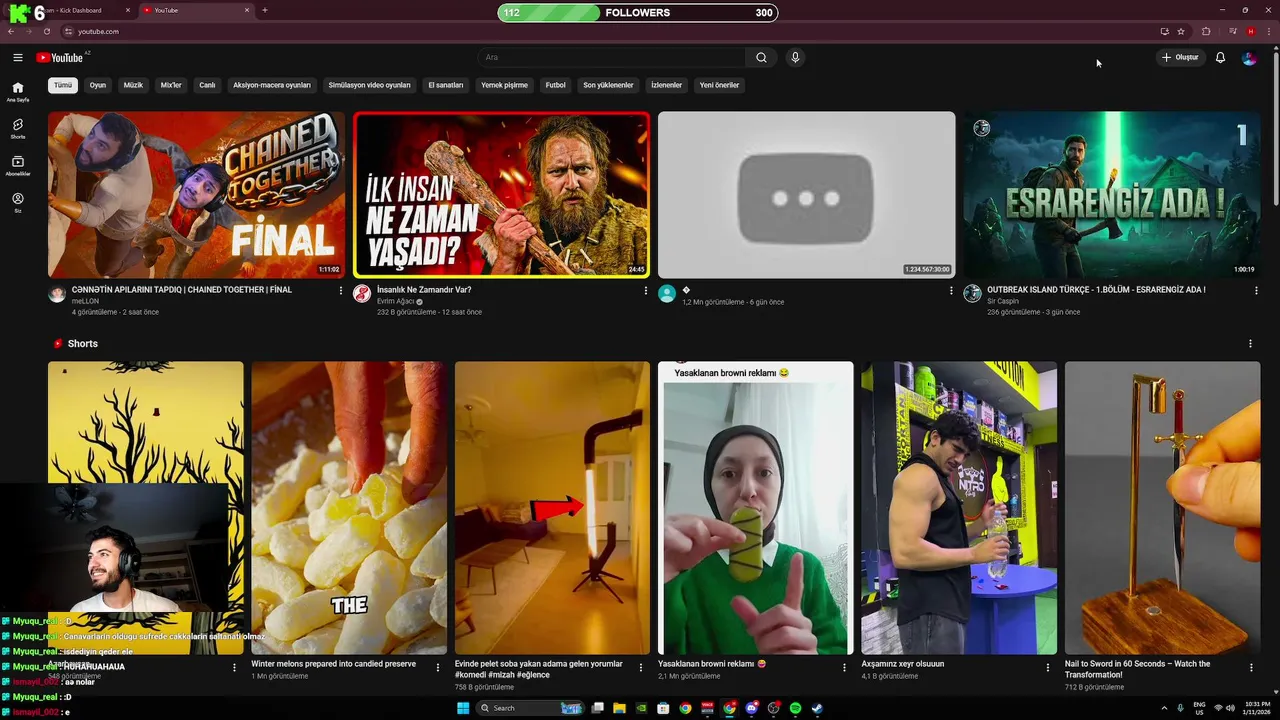Click the search magnifier button
This screenshot has height=720, width=1280.
pyautogui.click(x=761, y=57)
